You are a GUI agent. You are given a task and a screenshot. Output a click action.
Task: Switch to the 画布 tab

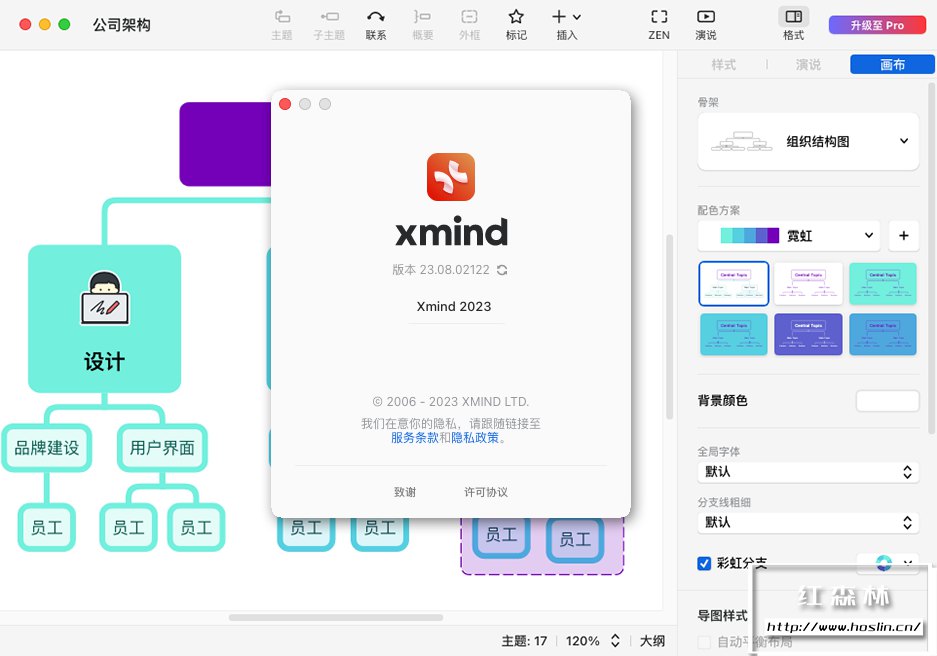point(892,65)
